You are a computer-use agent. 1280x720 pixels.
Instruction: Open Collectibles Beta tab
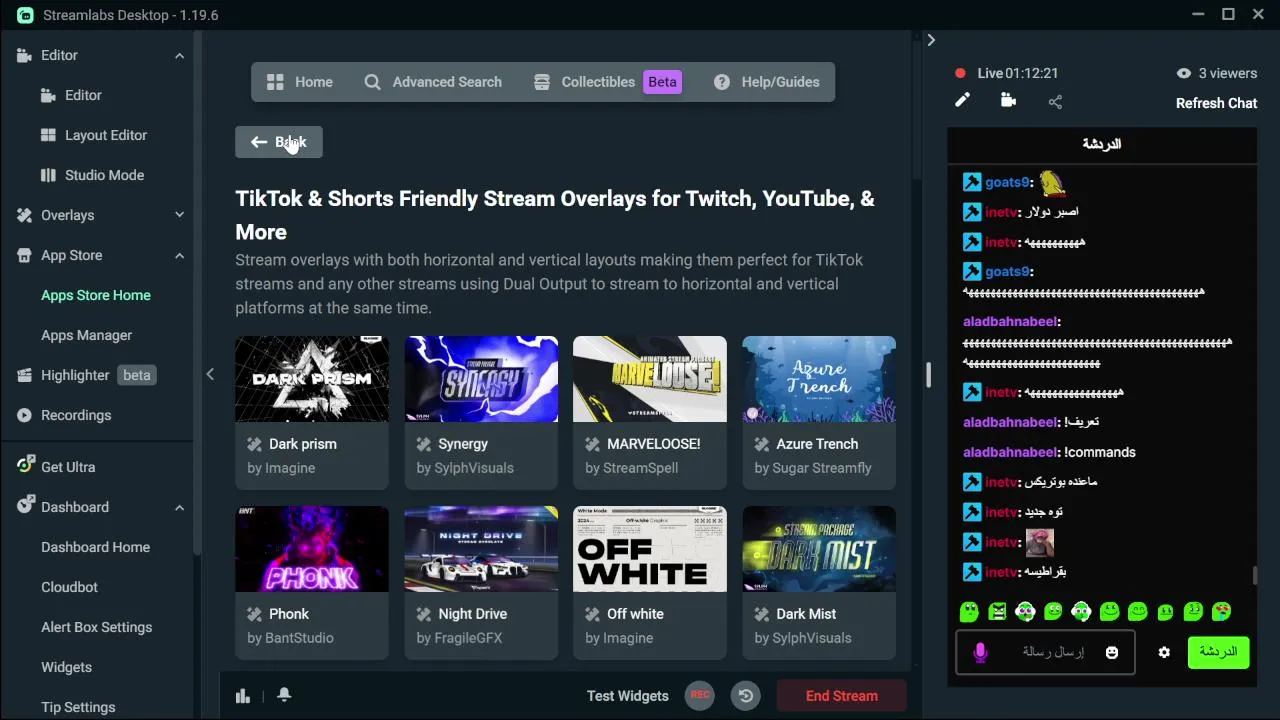click(x=607, y=82)
